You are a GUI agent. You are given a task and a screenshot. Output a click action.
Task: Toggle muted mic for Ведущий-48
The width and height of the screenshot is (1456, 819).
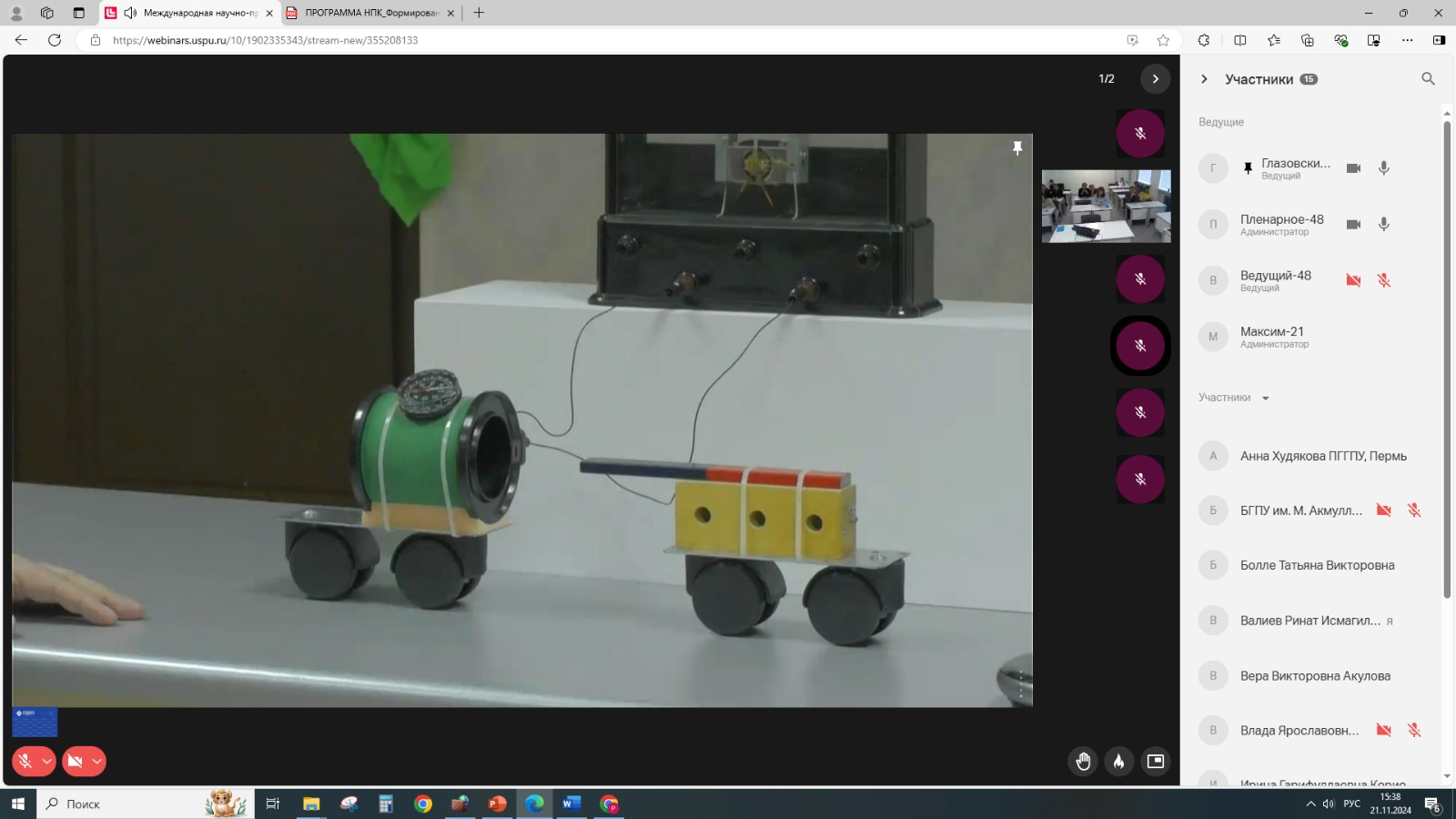(1383, 280)
